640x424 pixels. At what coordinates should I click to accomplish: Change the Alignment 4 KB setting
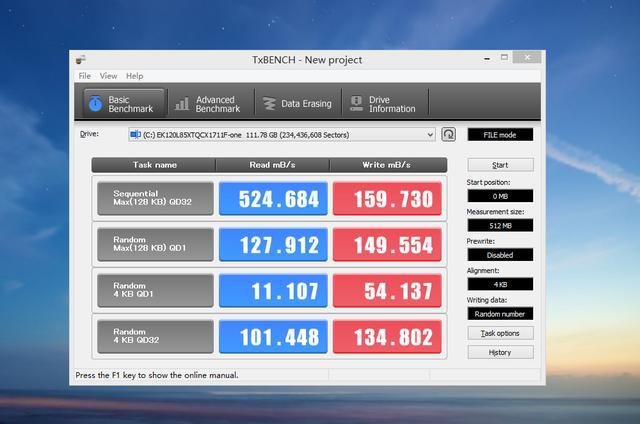tap(500, 284)
